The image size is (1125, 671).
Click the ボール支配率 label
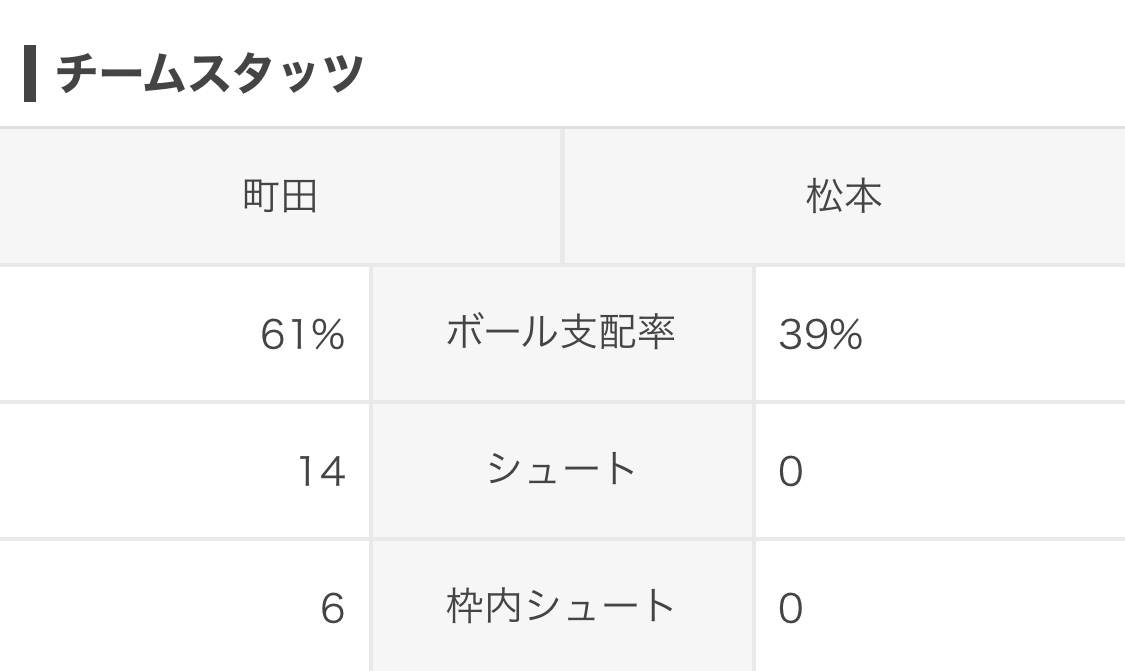(x=561, y=334)
